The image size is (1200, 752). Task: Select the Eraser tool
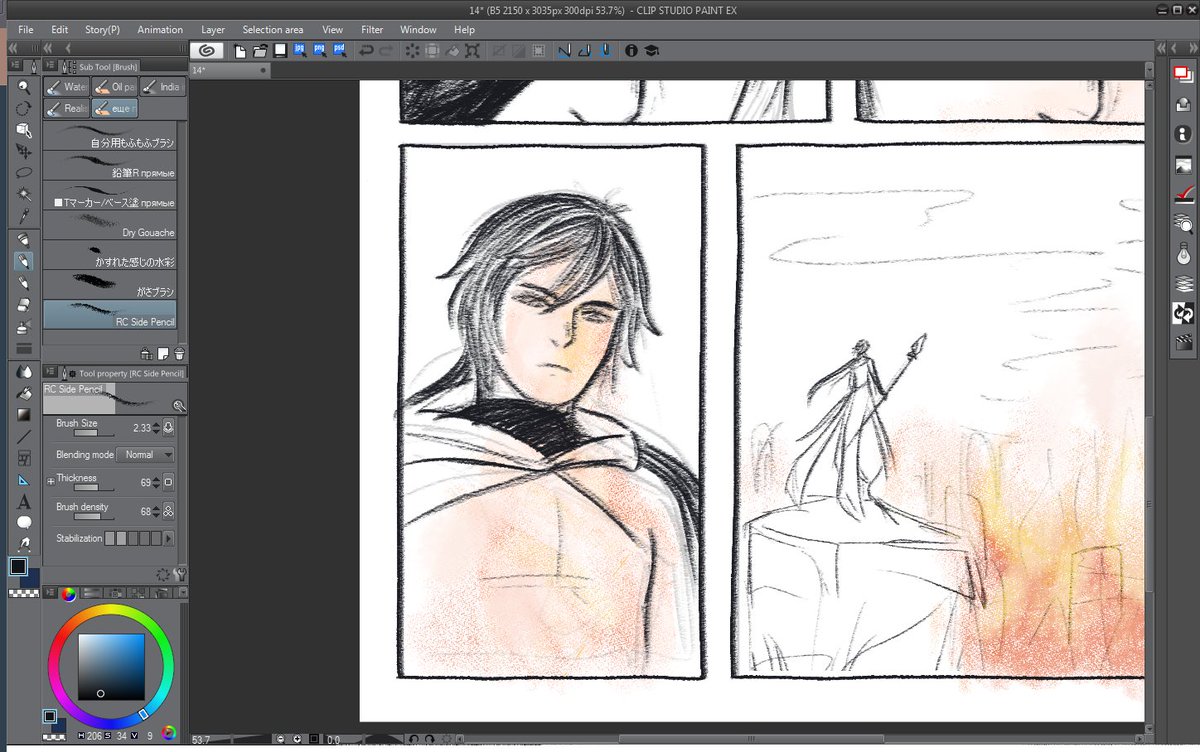[24, 305]
